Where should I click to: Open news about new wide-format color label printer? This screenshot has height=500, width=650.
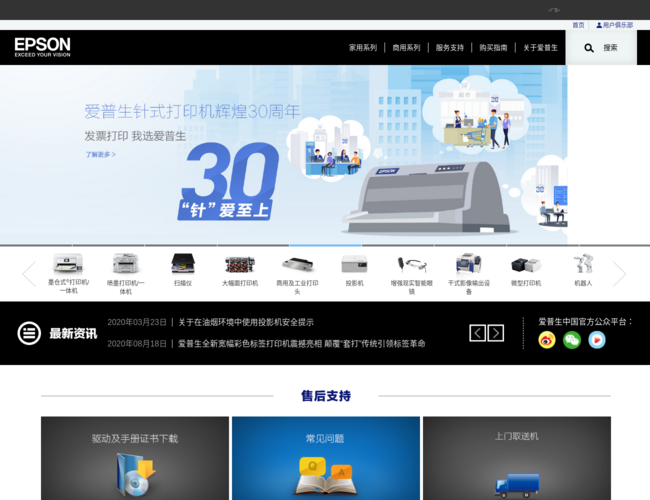[302, 344]
